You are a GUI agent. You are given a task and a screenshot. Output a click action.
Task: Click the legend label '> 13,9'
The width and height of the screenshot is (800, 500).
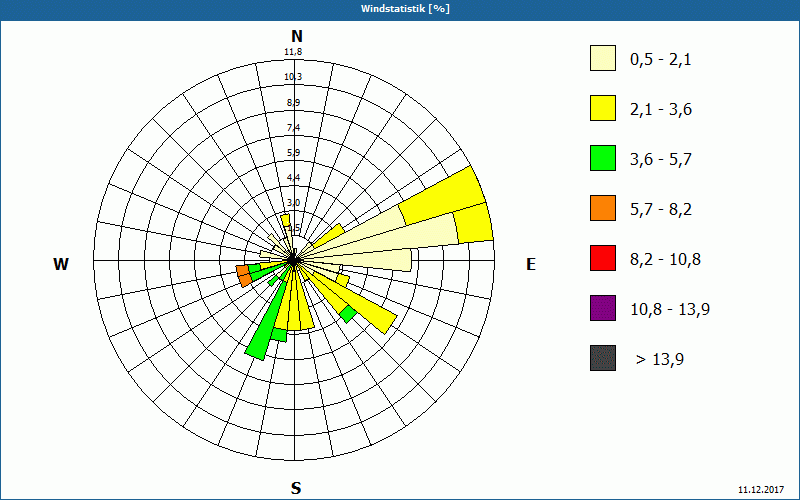click(x=660, y=360)
